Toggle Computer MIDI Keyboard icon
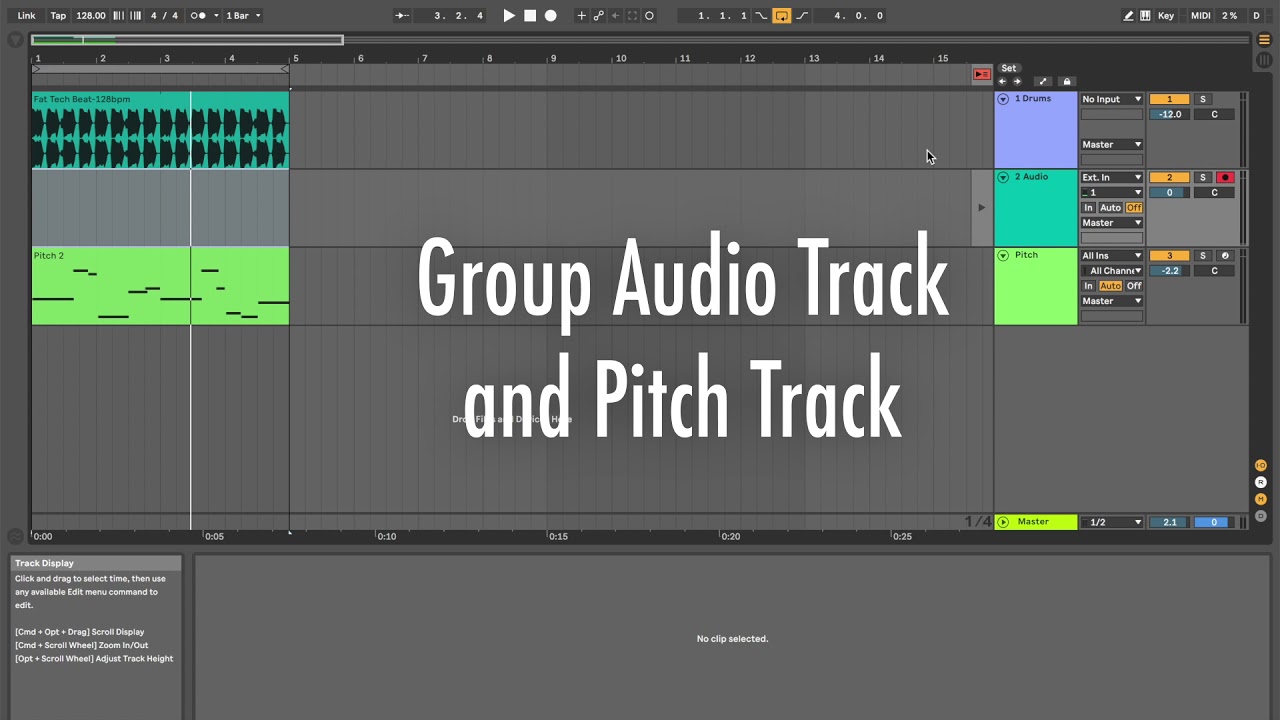The height and width of the screenshot is (720, 1280). coord(1144,15)
